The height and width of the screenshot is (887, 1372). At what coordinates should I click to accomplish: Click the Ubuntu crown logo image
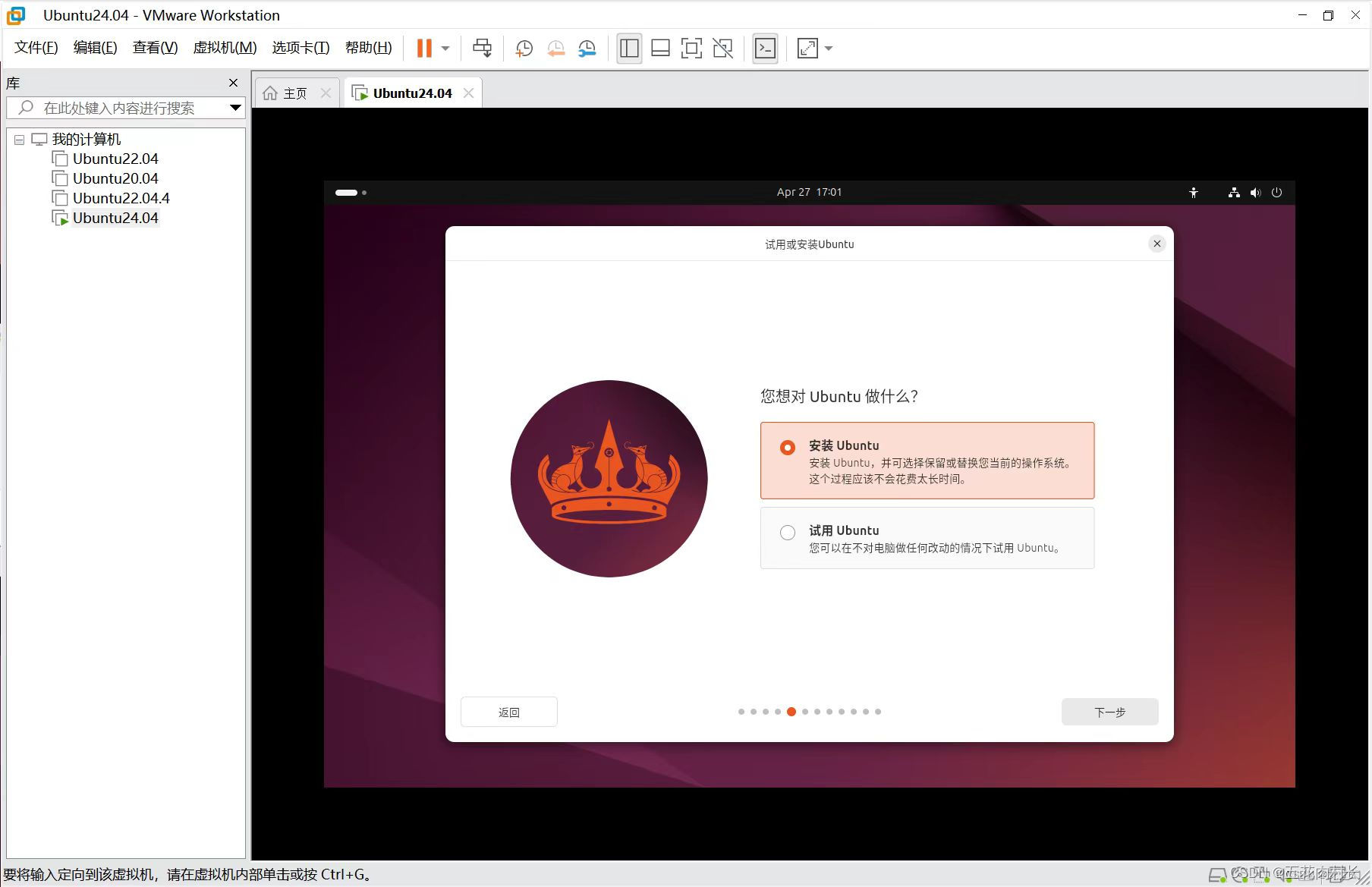tap(609, 479)
